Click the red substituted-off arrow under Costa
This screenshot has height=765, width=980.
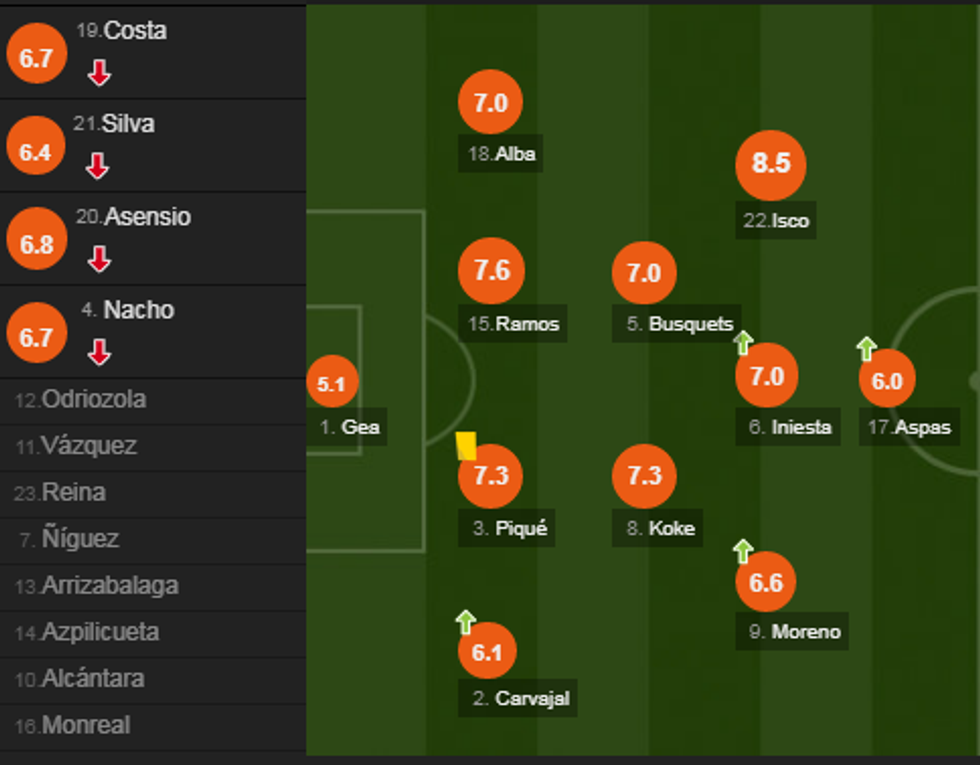tap(98, 73)
